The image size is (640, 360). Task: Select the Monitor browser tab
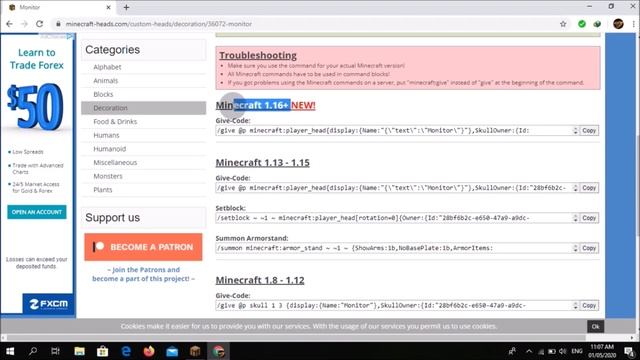(60, 7)
